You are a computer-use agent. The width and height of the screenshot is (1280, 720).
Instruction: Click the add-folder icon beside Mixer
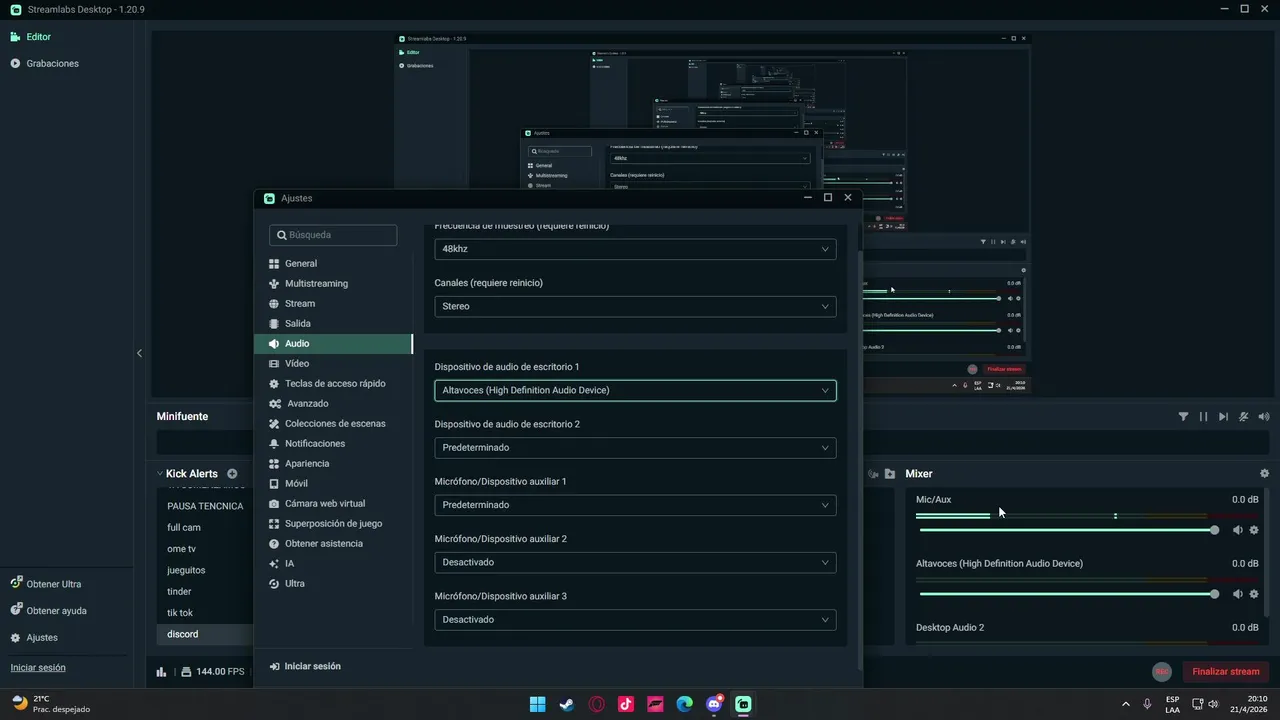tap(890, 474)
